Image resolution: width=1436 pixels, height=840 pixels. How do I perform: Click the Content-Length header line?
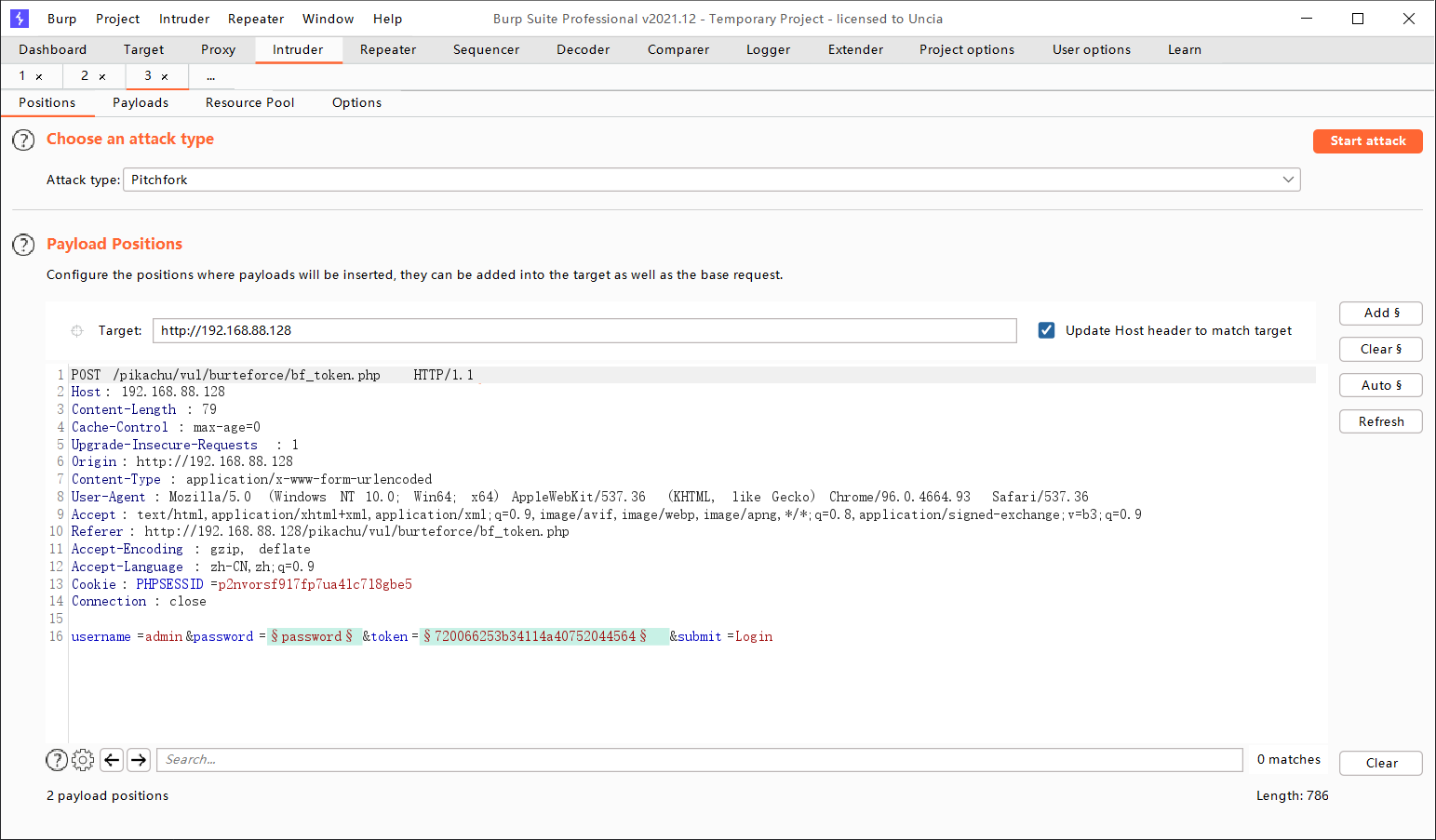pos(144,410)
